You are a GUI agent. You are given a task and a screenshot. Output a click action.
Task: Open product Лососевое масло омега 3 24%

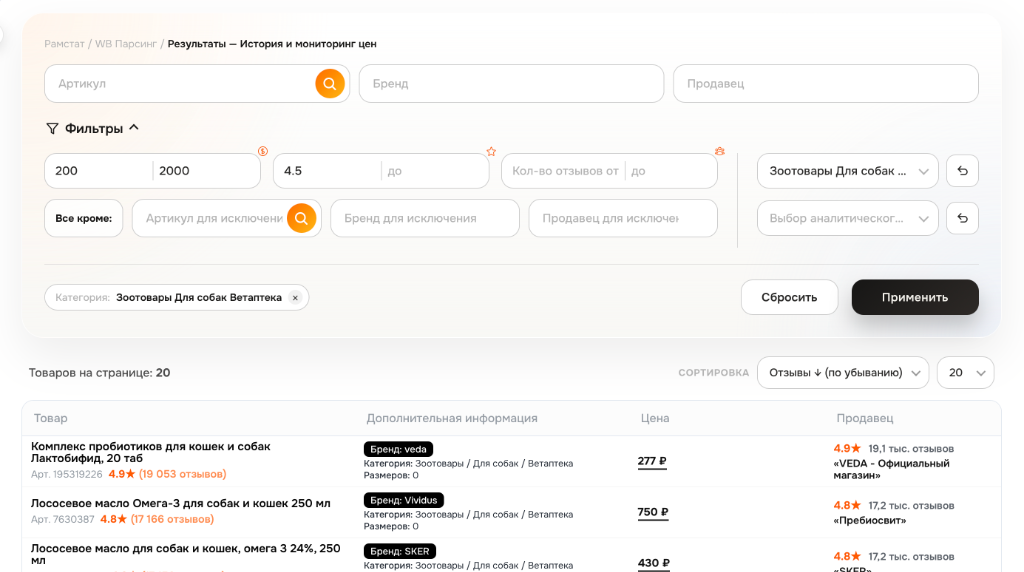tap(185, 554)
